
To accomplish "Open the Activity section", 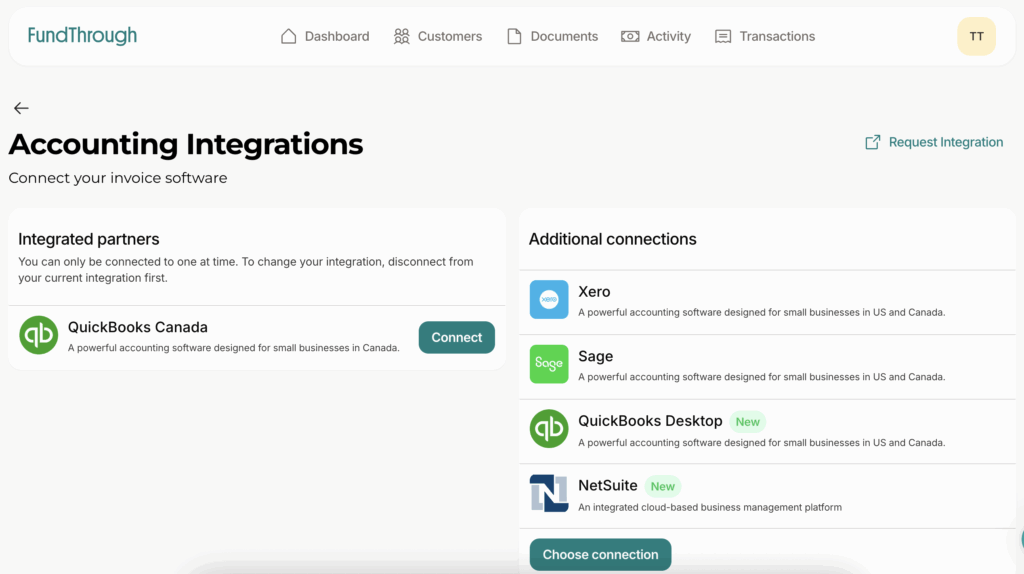I will [656, 37].
